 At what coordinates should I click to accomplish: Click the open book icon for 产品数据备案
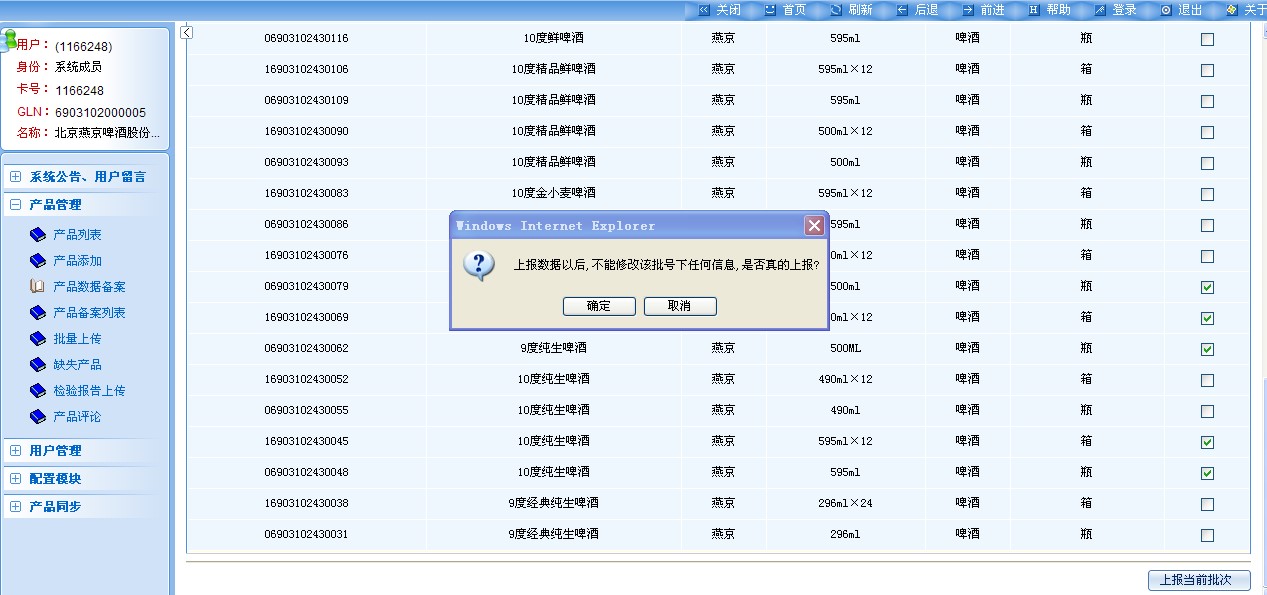click(38, 287)
